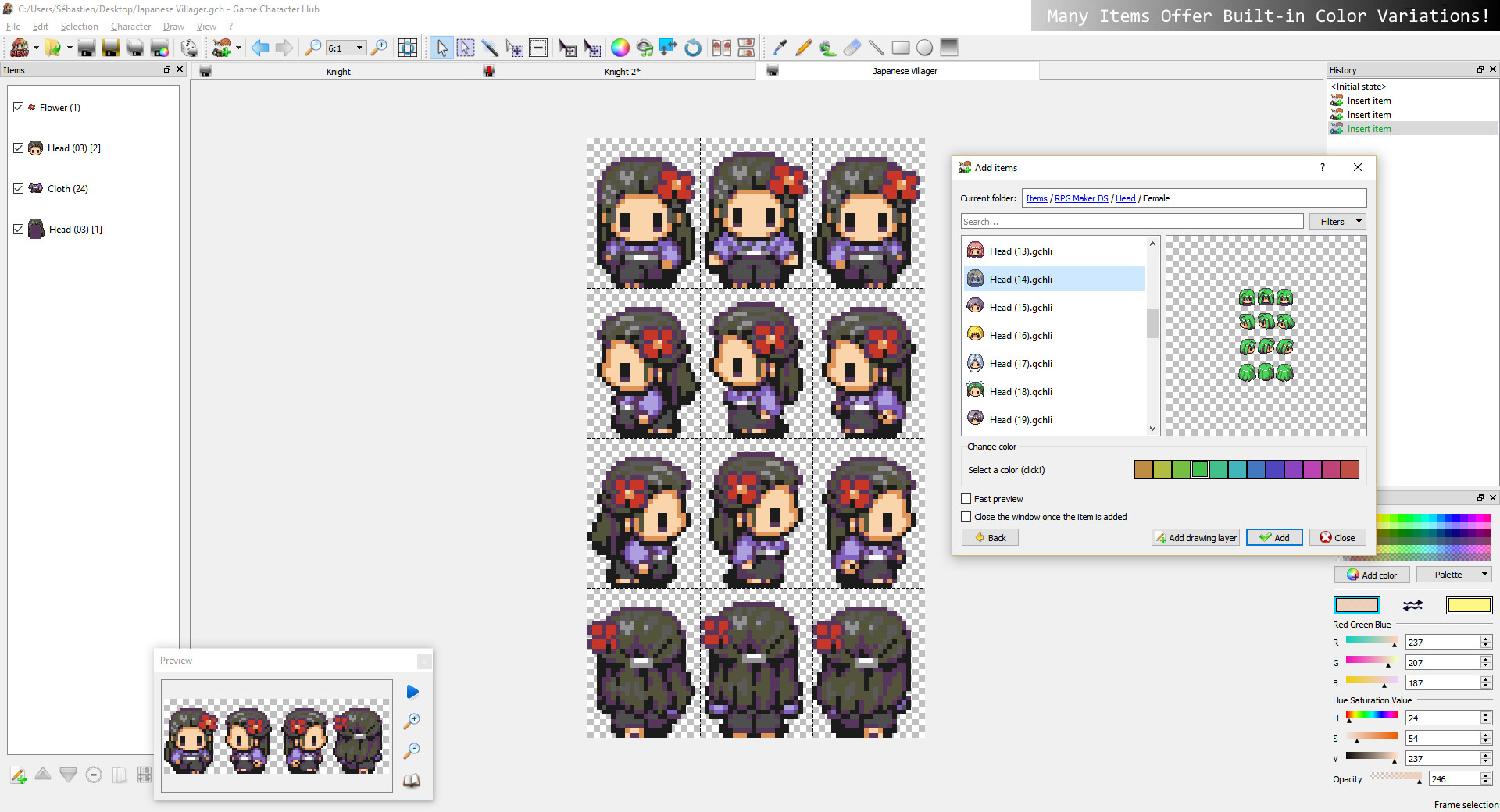1500x812 pixels.
Task: Click the Add button to insert the head
Action: pos(1273,537)
